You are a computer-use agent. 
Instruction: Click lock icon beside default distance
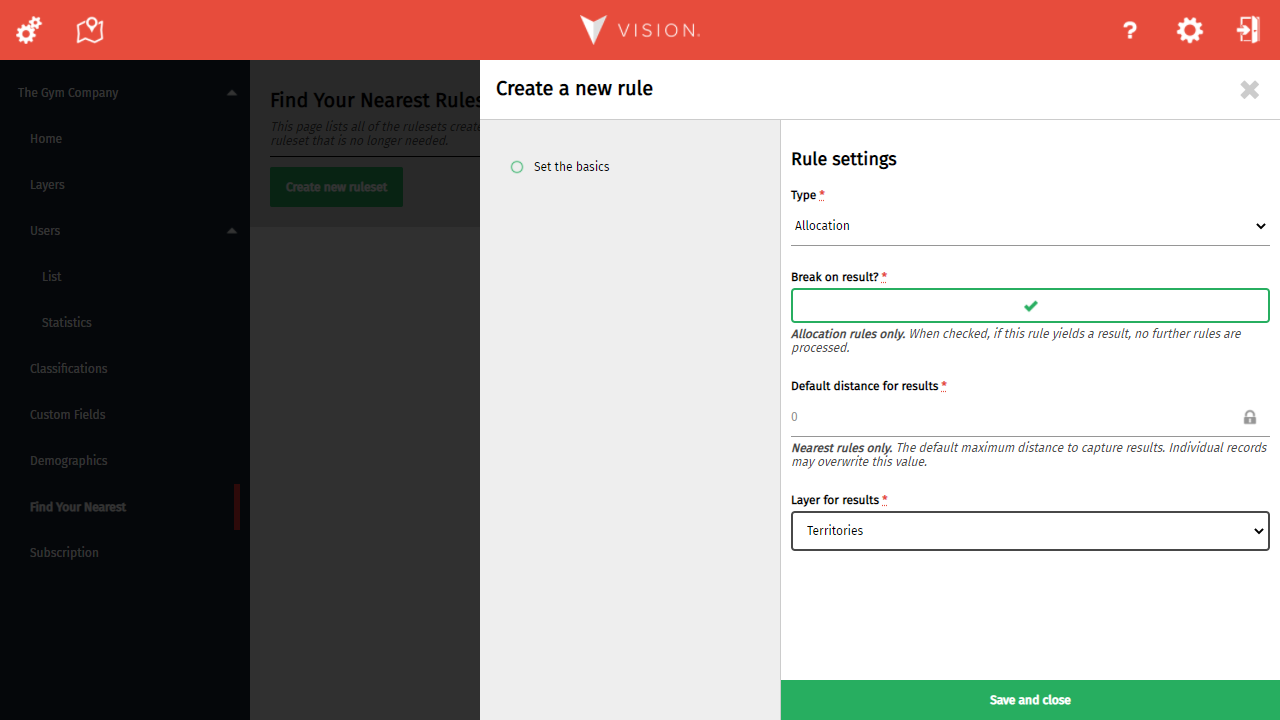pyautogui.click(x=1249, y=417)
